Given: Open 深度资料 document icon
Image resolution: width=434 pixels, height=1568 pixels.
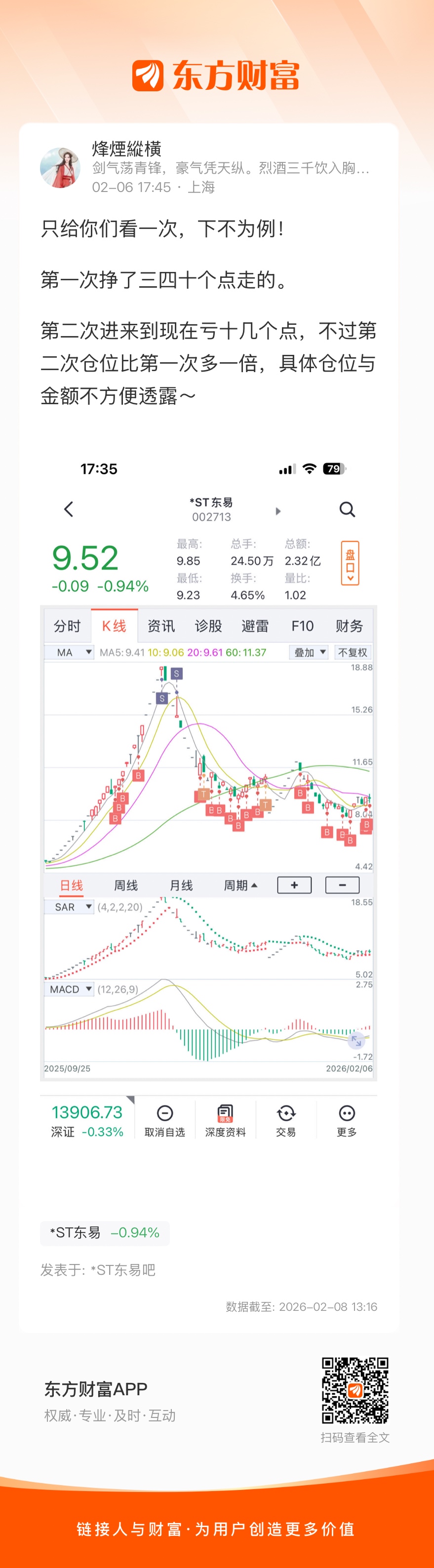Looking at the screenshot, I should [x=225, y=1113].
